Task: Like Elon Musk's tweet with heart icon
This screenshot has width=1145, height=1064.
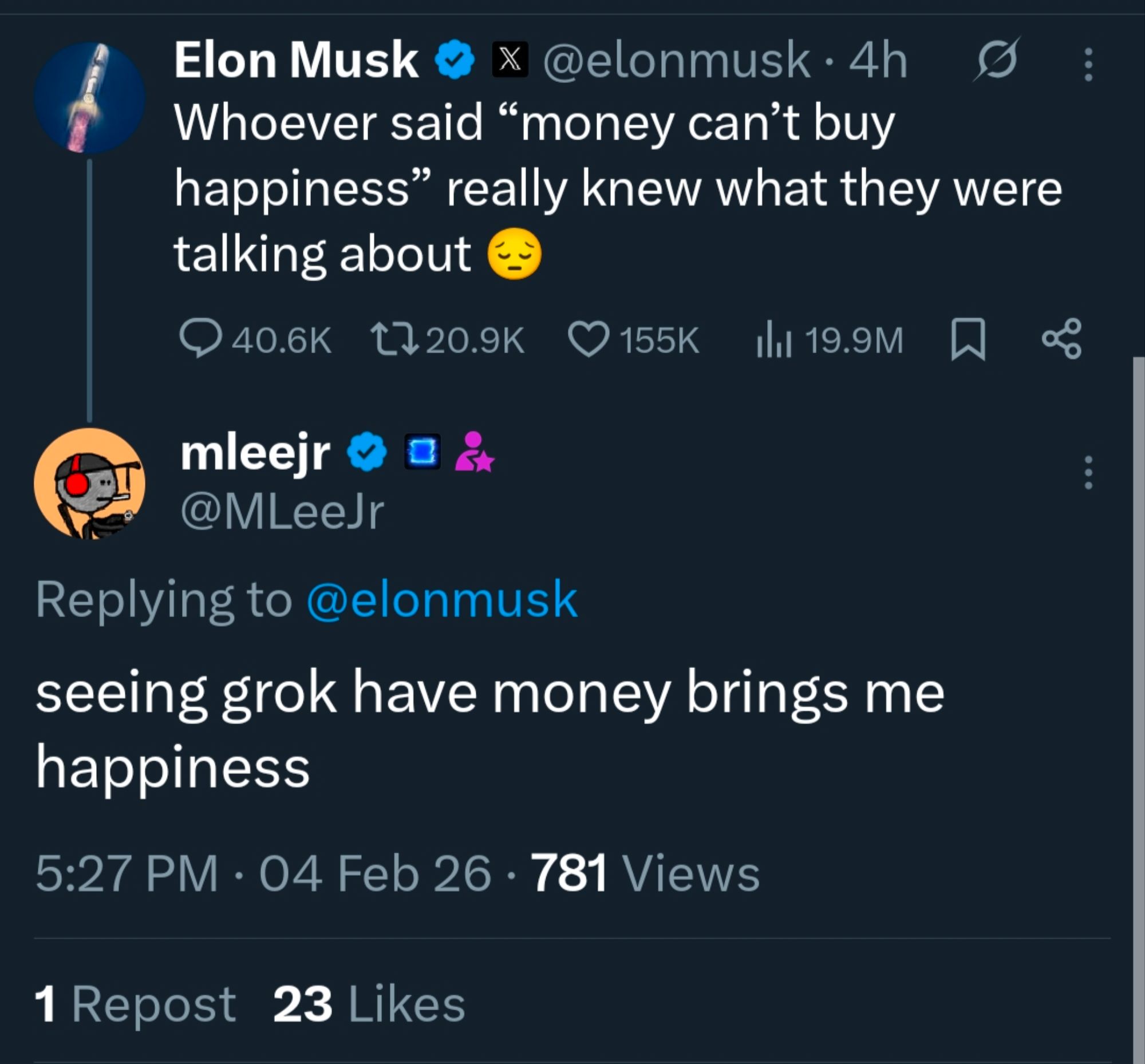Action: pos(588,339)
